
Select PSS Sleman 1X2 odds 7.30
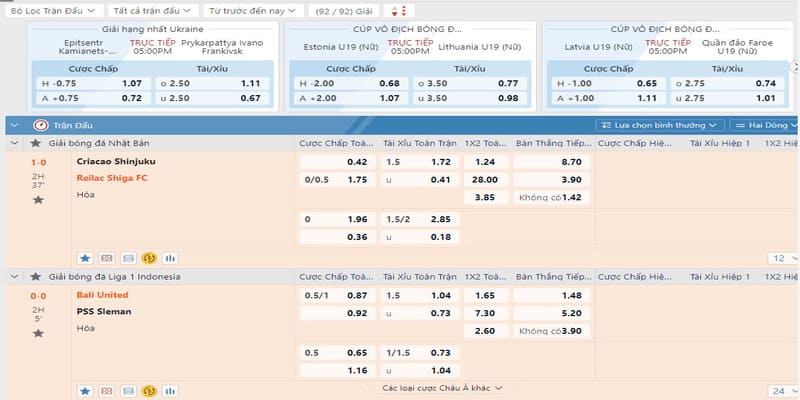[486, 313]
